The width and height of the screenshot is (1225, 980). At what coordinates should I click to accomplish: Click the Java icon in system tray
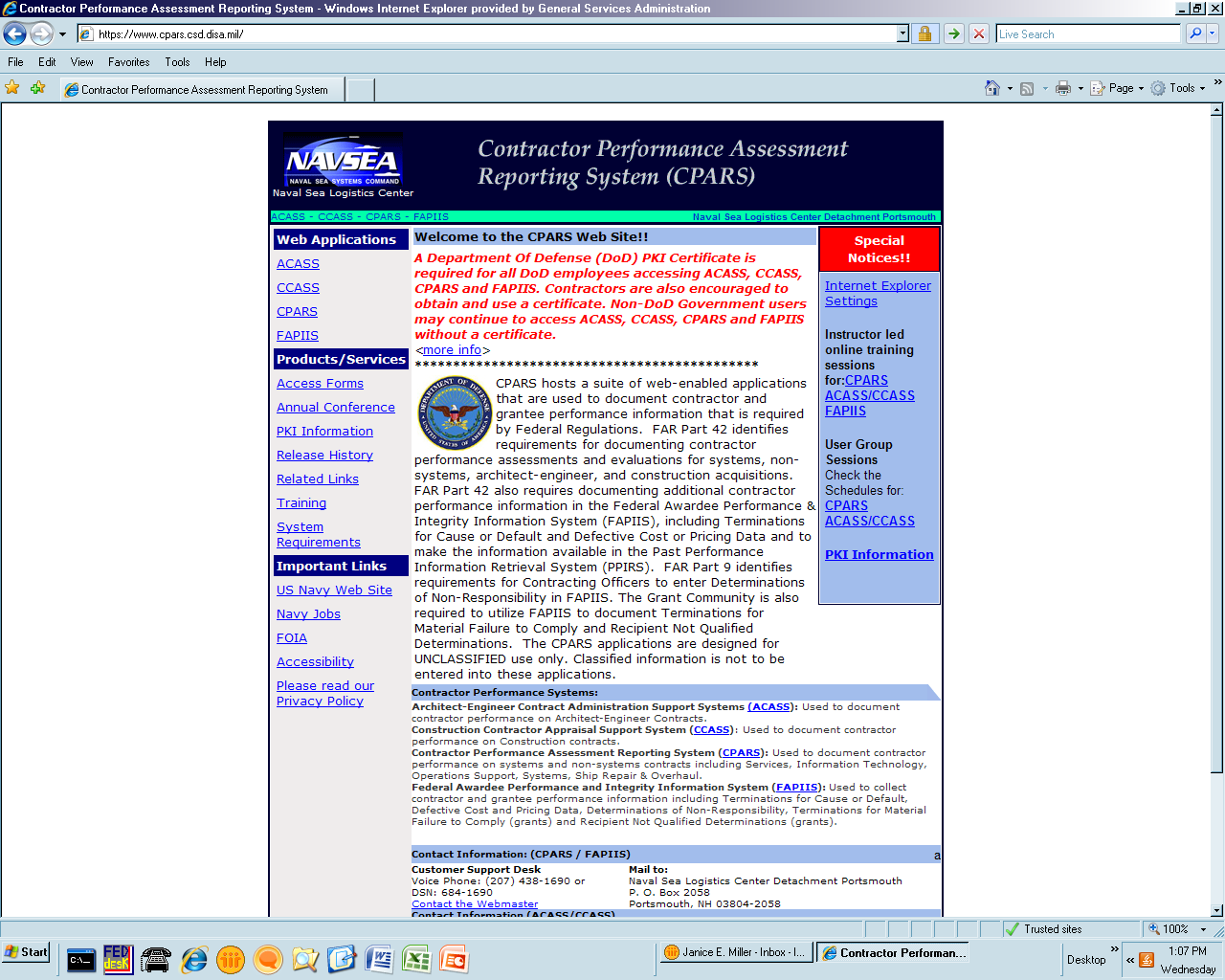[1147, 960]
